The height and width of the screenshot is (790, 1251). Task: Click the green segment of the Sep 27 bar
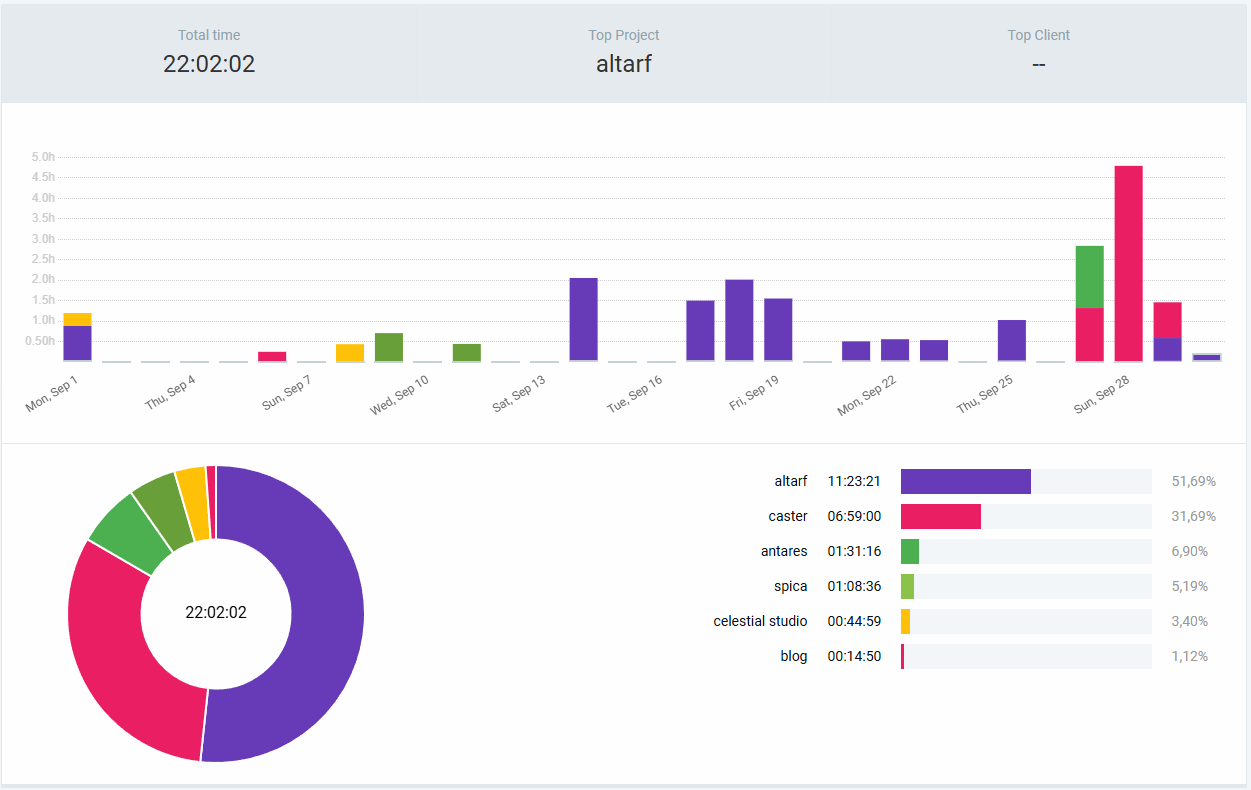(x=1089, y=277)
